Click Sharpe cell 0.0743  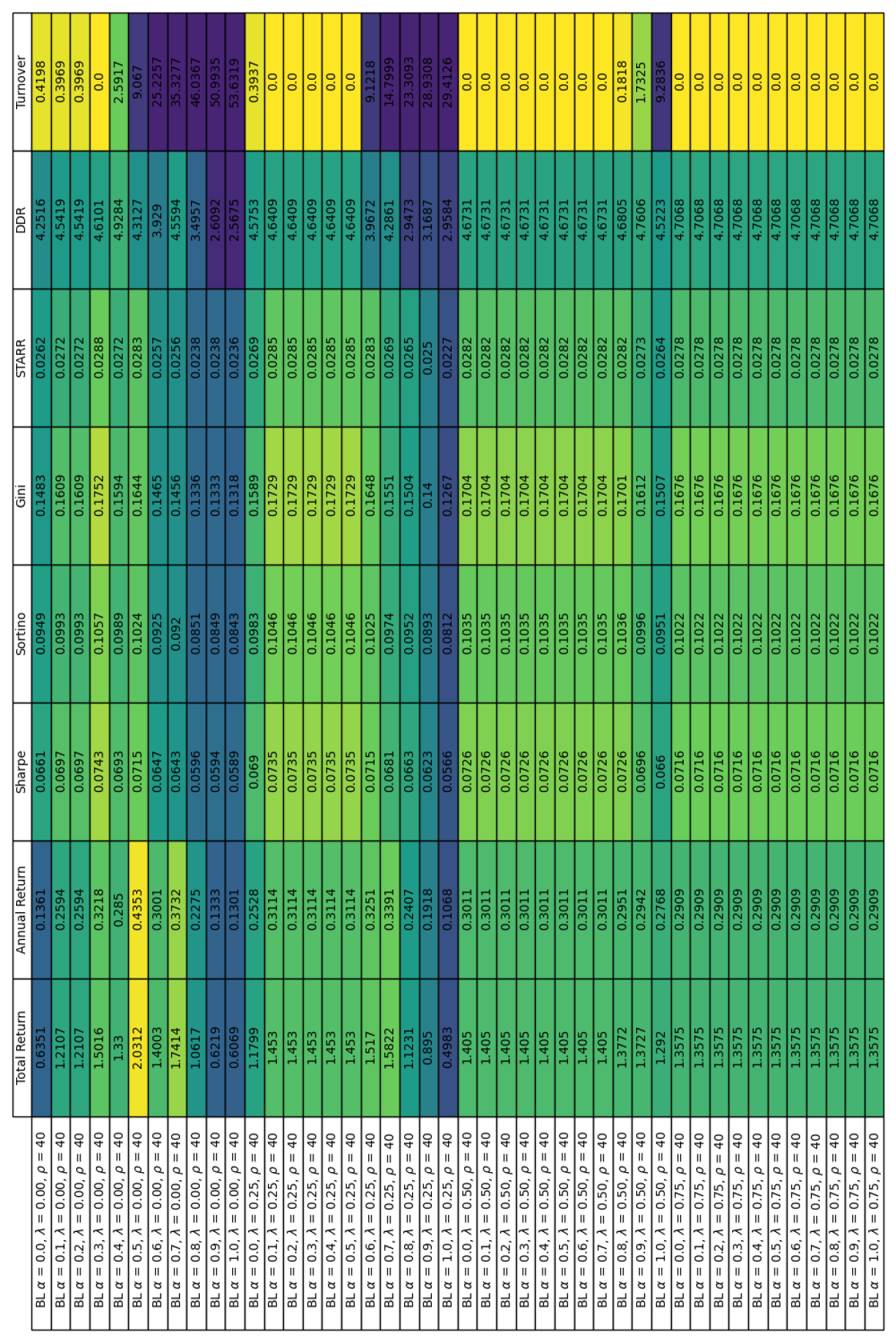(x=100, y=772)
